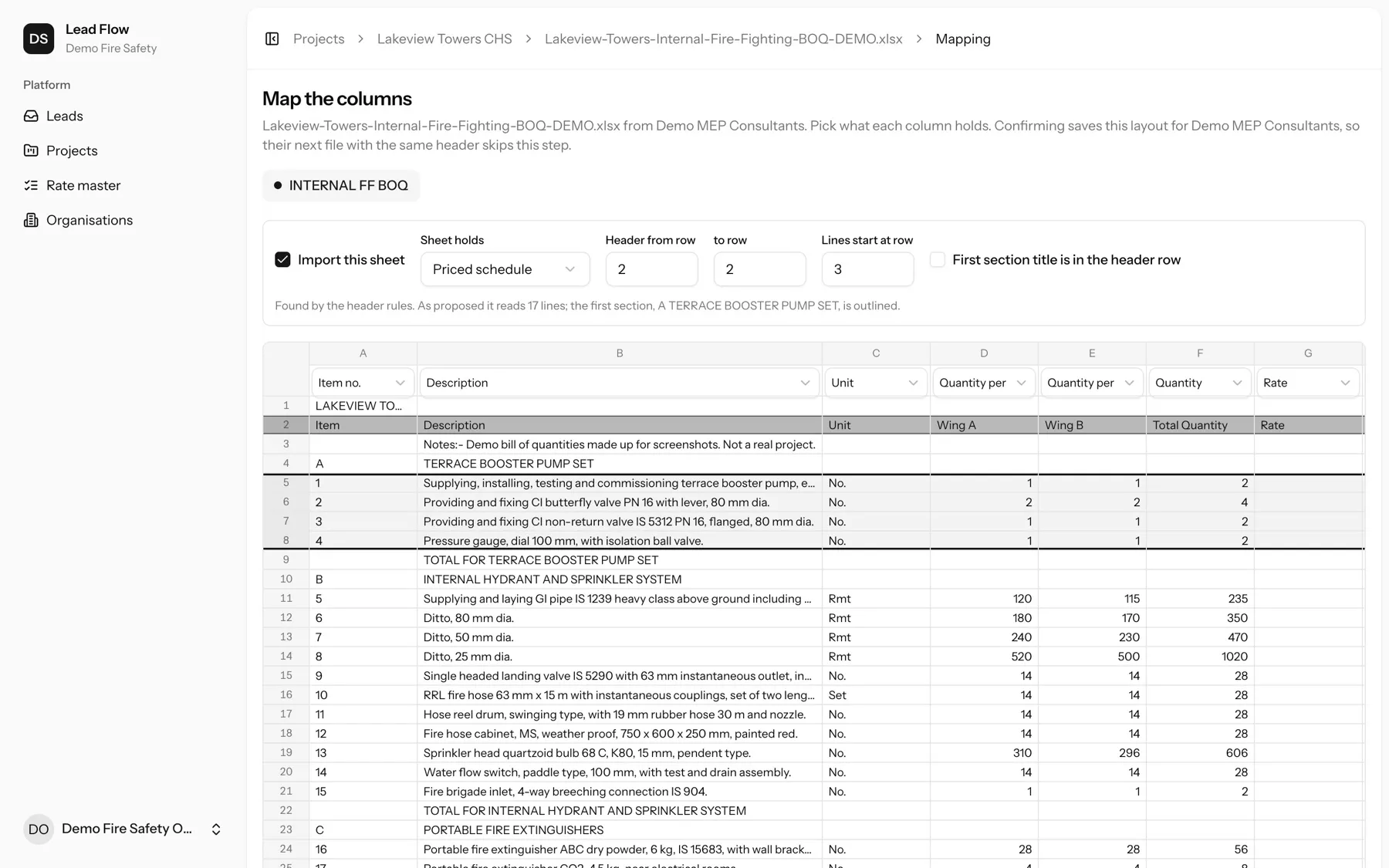The image size is (1389, 868).
Task: Open the BOQ-DEMO.xlsx breadcrumb link
Action: (724, 39)
